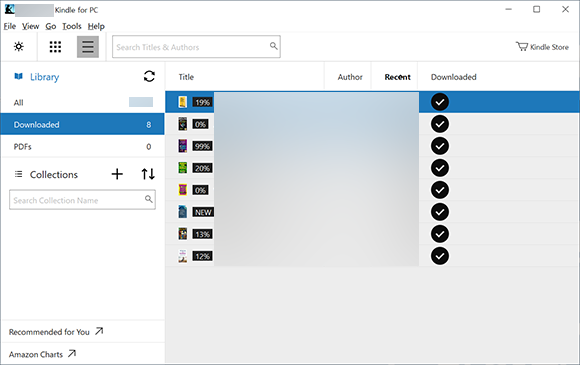Sort list by Title column header

186,77
